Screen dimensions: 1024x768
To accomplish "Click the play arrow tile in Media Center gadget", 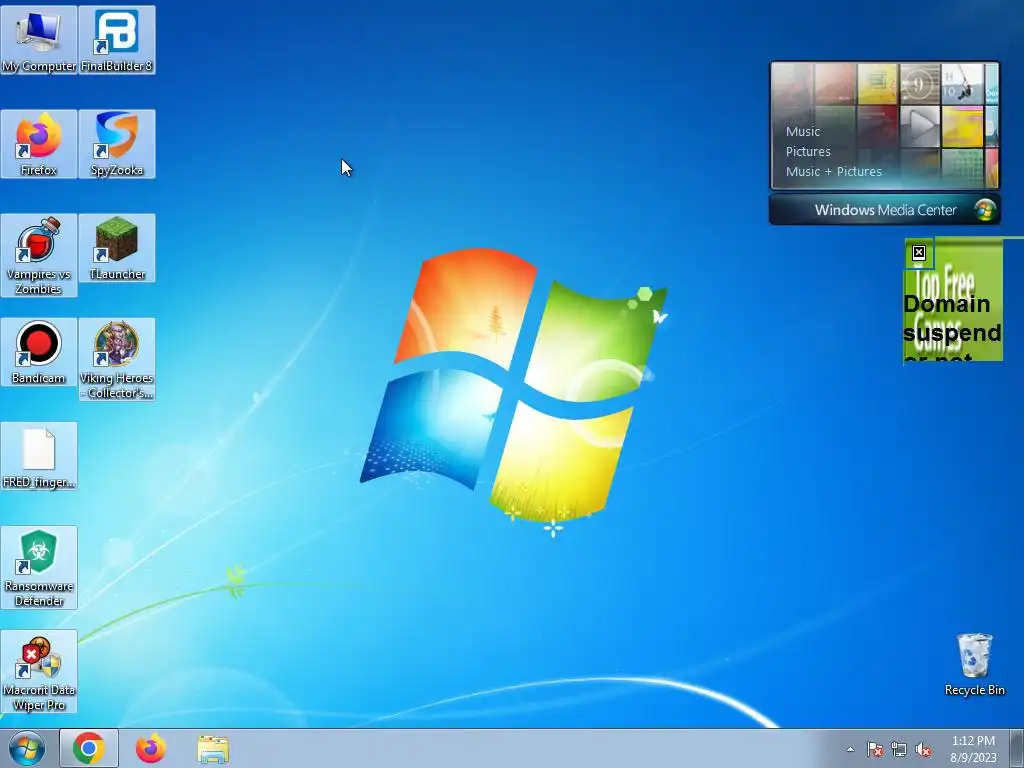I will (x=920, y=125).
